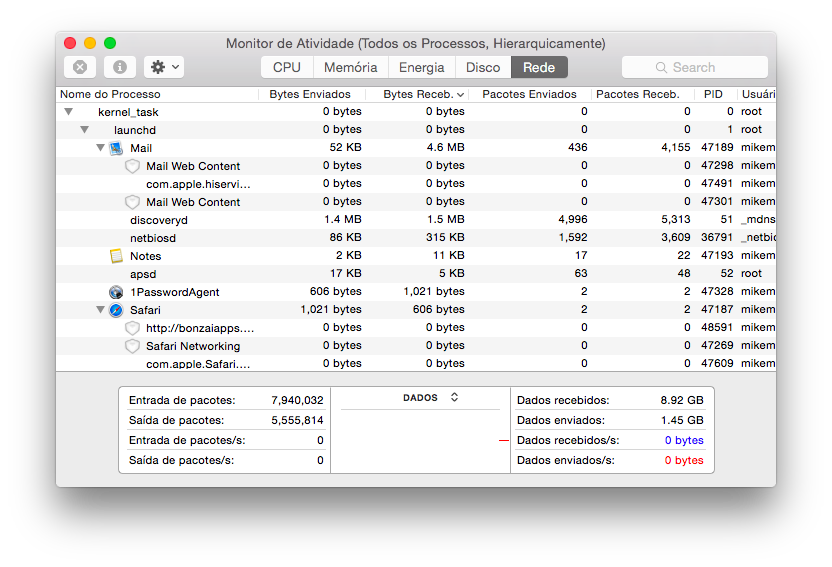Switch to the Energia tab
The height and width of the screenshot is (567, 832).
click(x=422, y=67)
